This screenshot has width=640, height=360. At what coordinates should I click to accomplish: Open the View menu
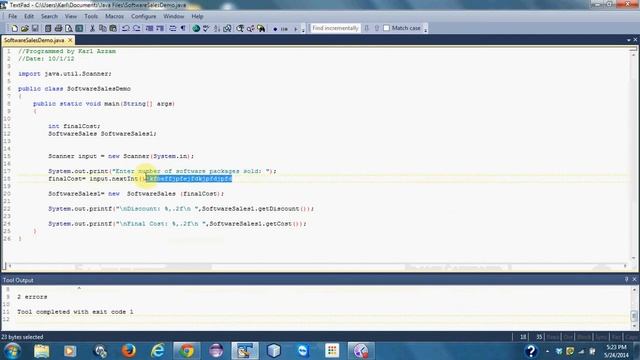pyautogui.click(x=71, y=16)
